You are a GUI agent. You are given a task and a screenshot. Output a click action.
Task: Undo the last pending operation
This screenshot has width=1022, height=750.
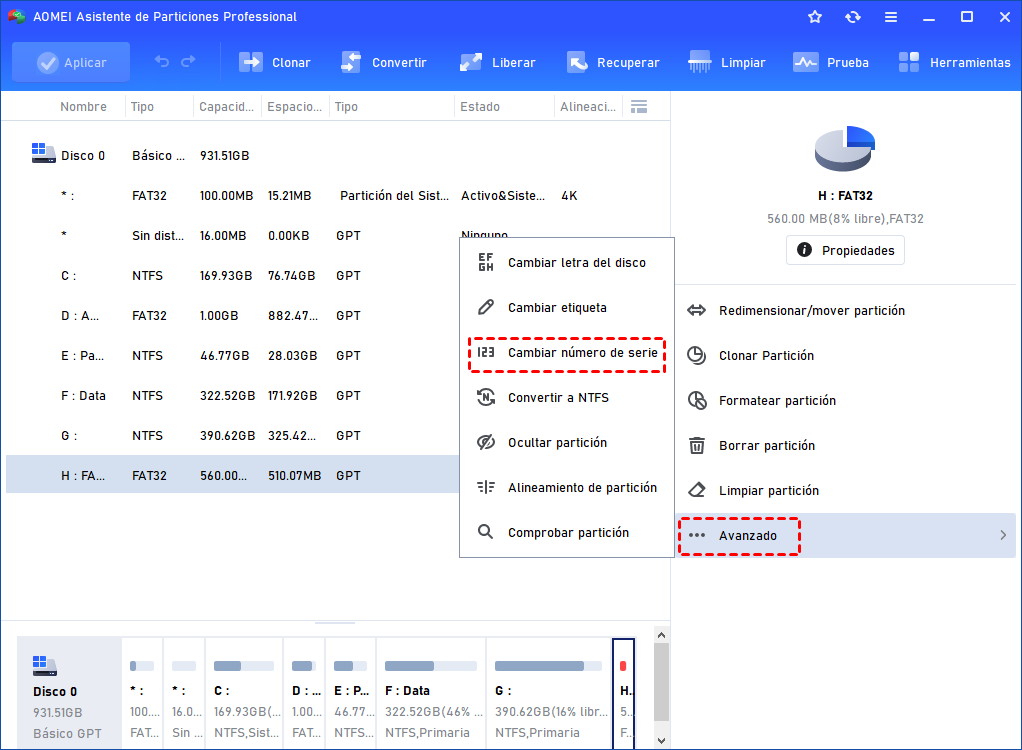click(x=162, y=62)
